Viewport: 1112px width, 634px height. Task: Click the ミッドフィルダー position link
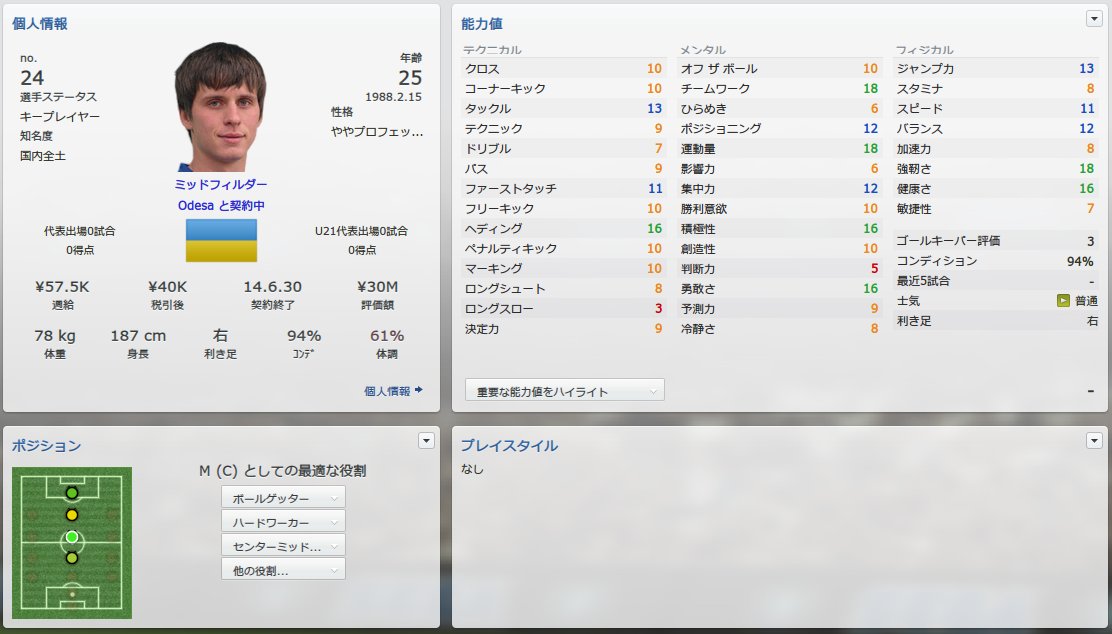point(221,184)
